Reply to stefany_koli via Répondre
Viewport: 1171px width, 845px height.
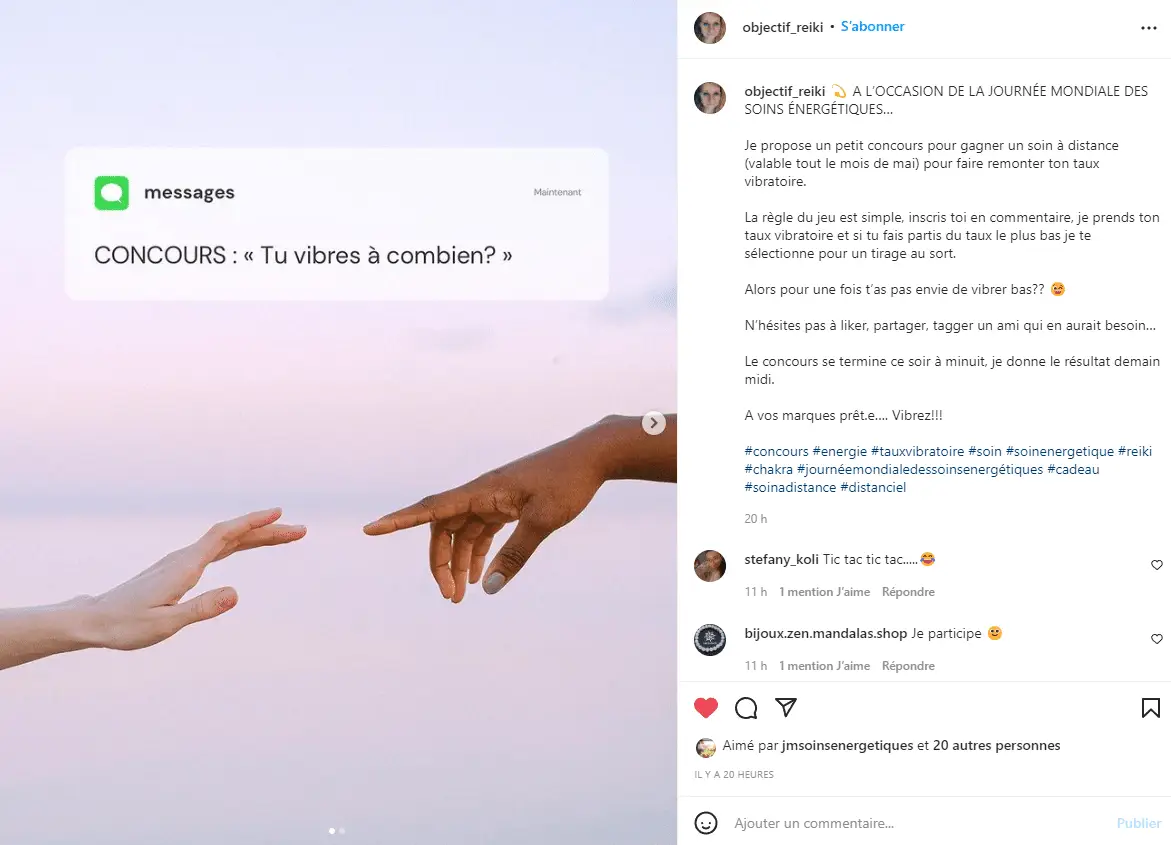point(908,592)
